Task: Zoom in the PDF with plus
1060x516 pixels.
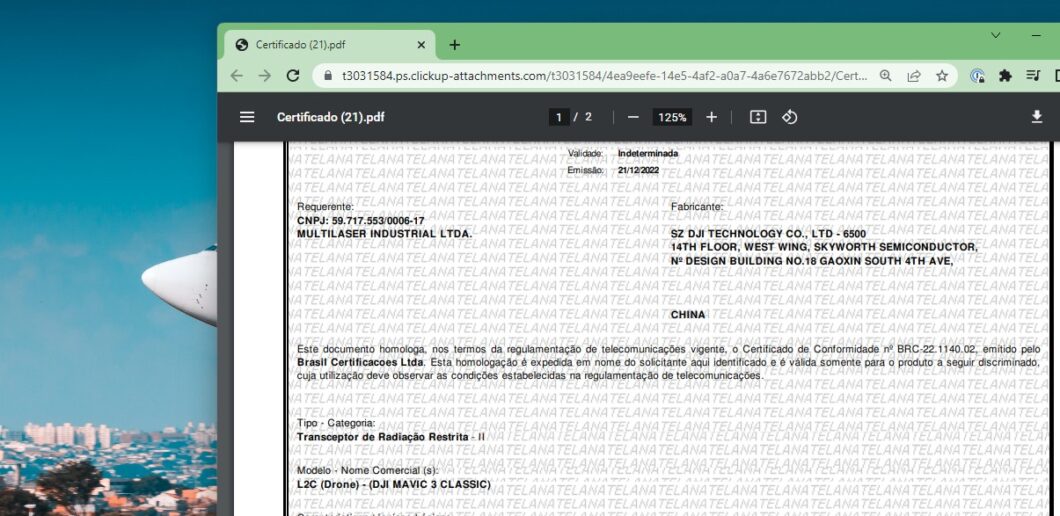Action: (x=711, y=117)
